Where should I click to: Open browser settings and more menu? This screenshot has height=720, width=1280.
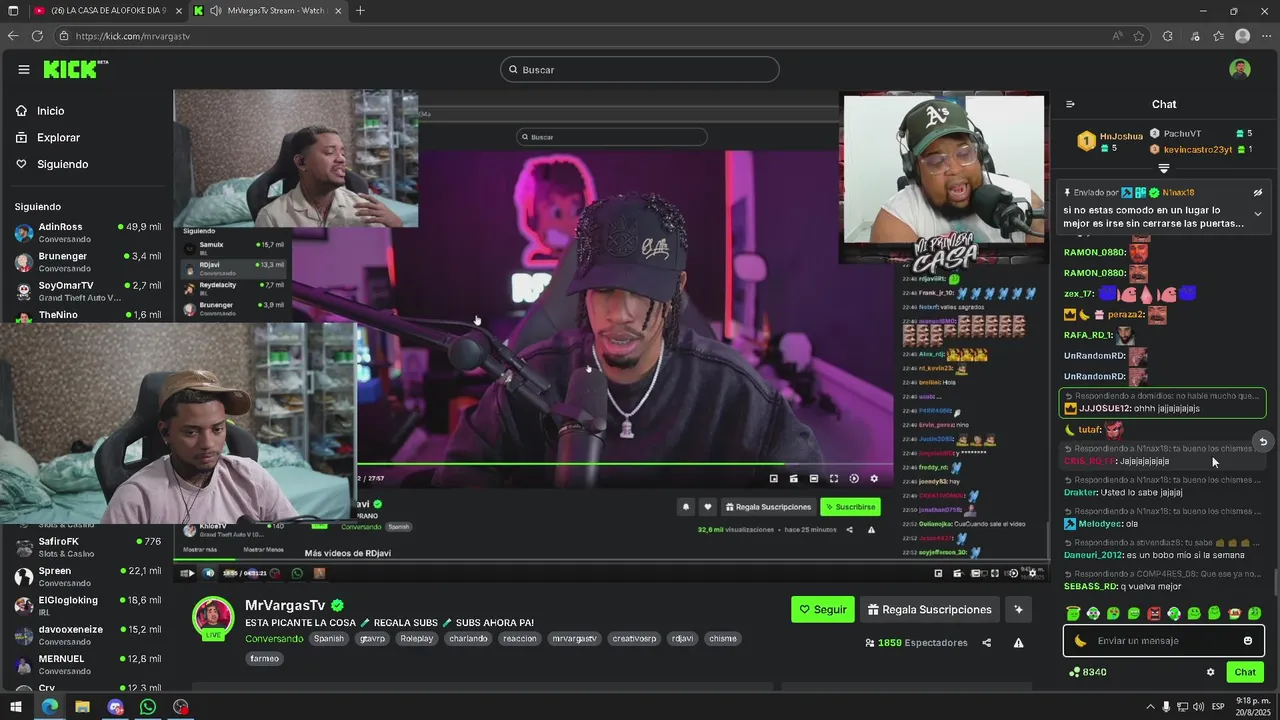click(1265, 36)
